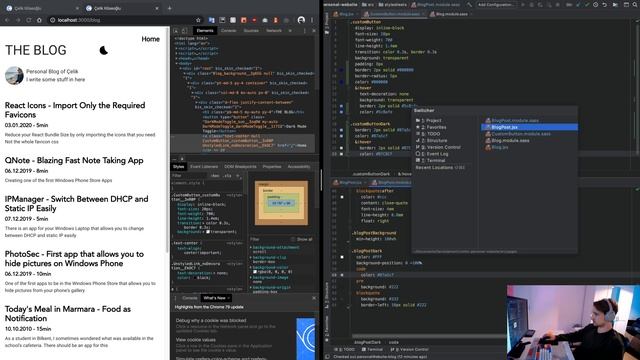Open a new browser tab with plus

169,8
